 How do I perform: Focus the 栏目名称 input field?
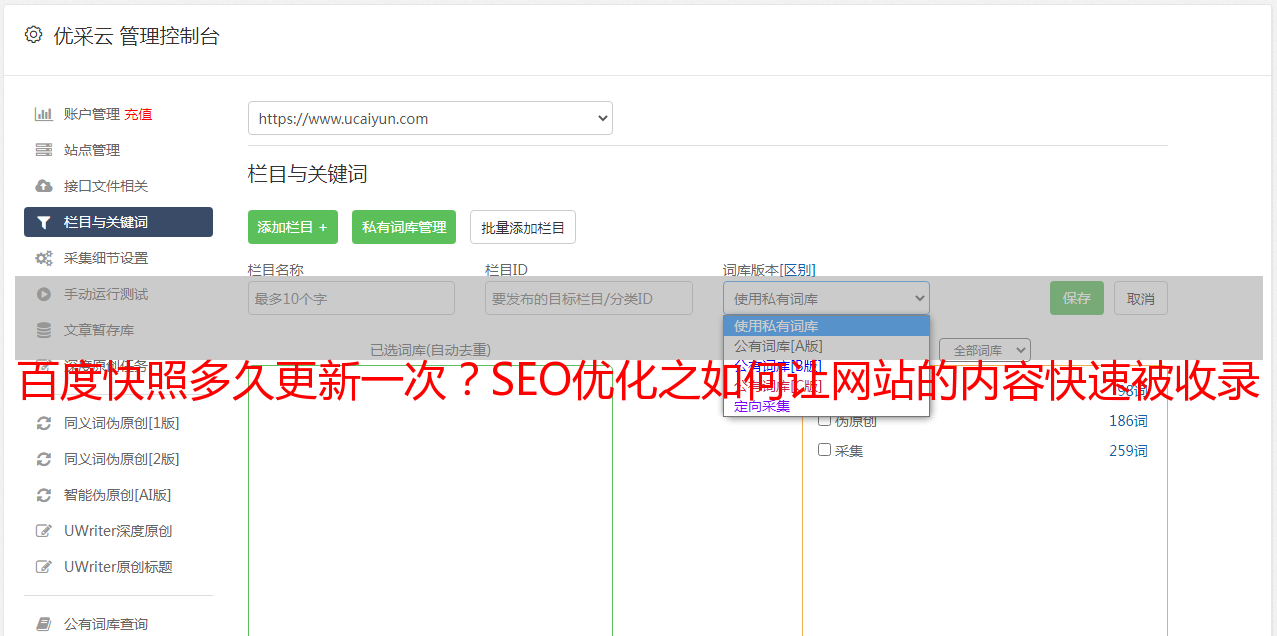pyautogui.click(x=351, y=298)
